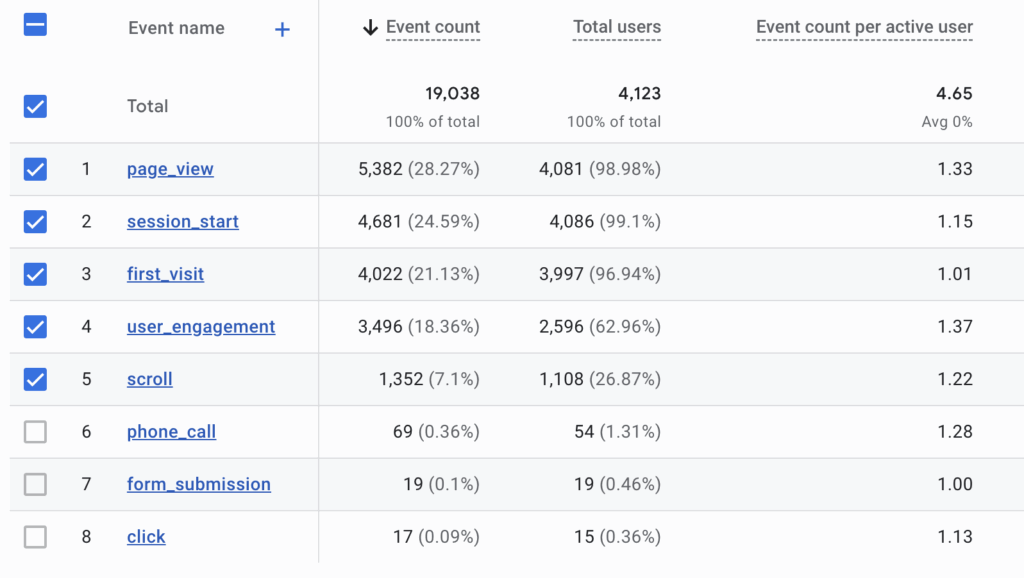Open the page_view event link
Viewport: 1024px width, 578px height.
click(170, 169)
